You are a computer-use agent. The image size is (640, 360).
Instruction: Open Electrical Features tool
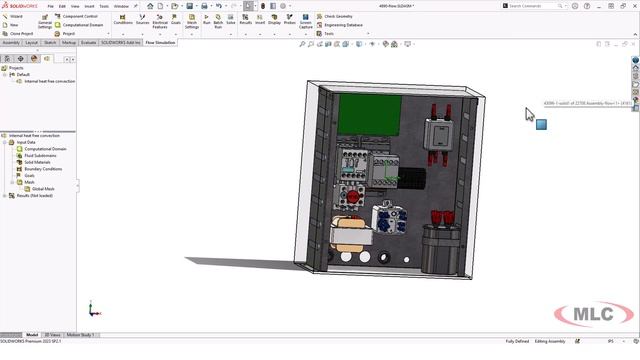point(160,21)
